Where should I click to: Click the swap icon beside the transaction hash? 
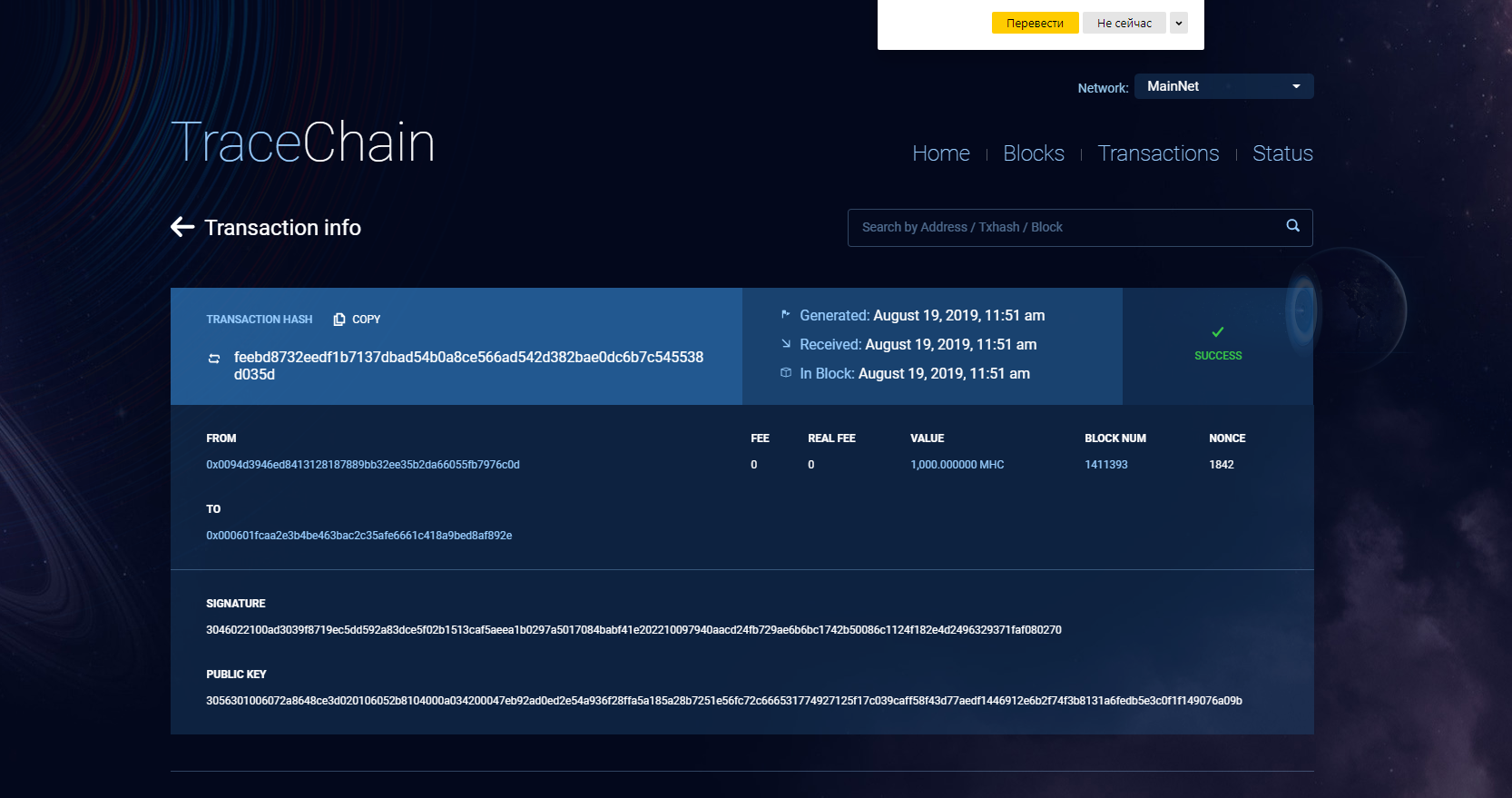[x=214, y=359]
